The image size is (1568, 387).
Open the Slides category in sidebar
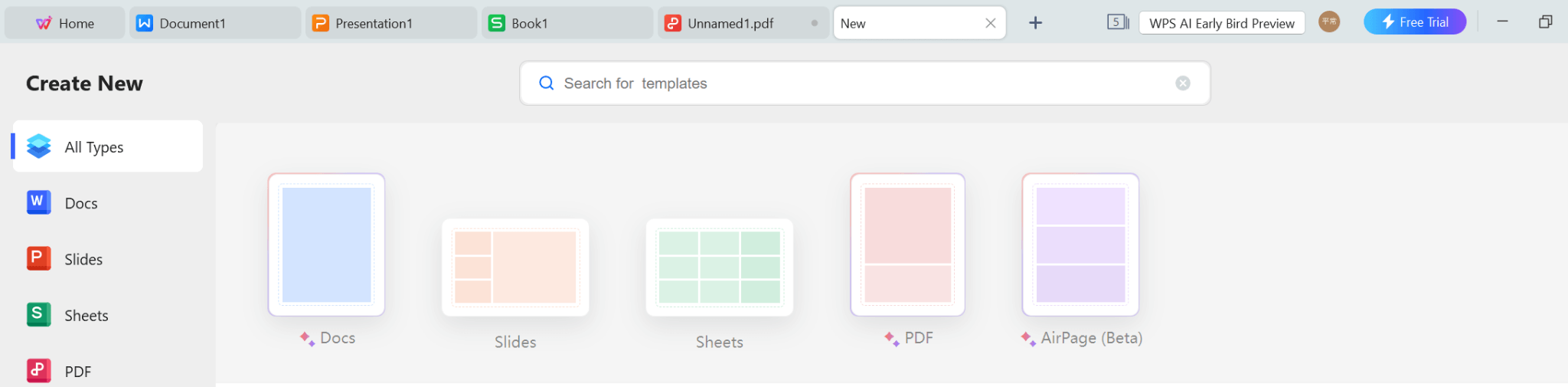pyautogui.click(x=83, y=260)
